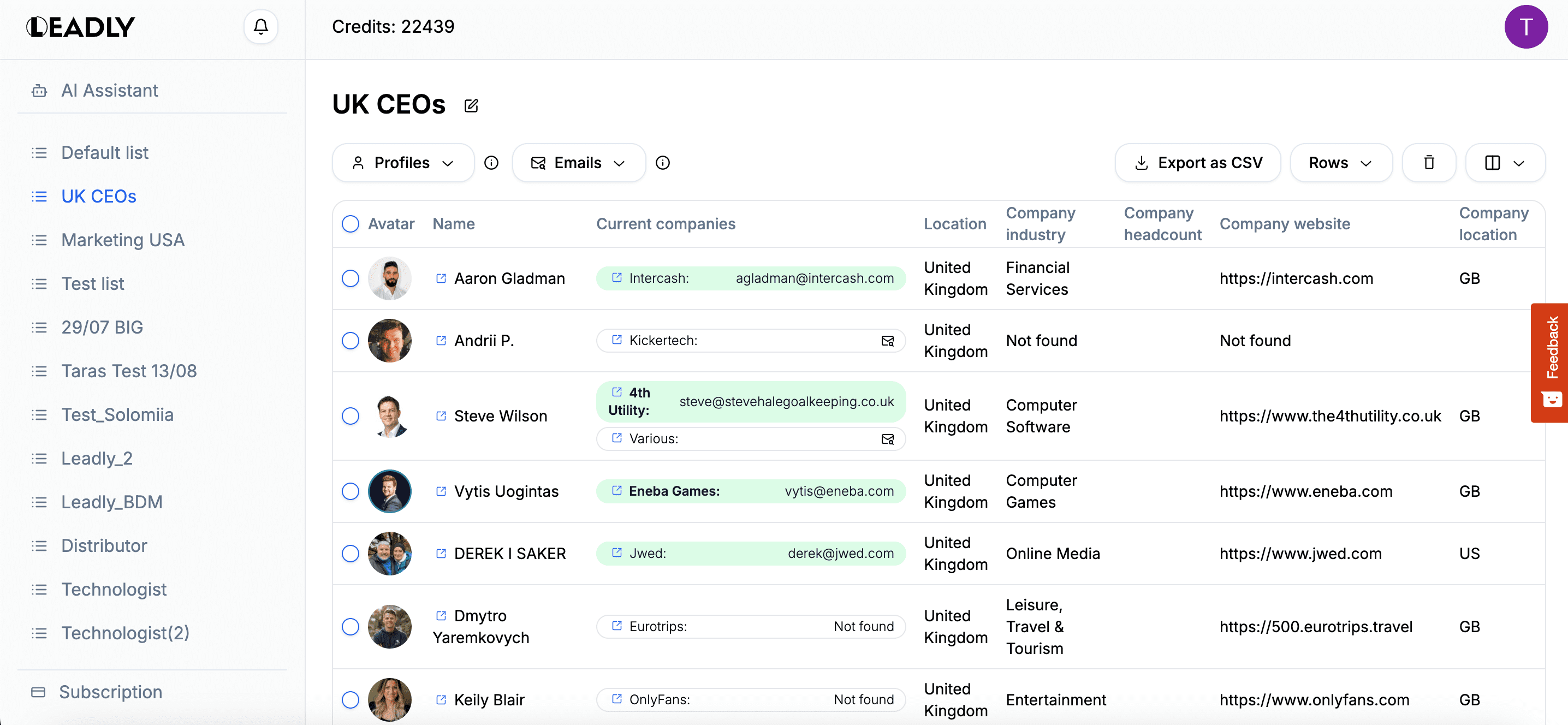The height and width of the screenshot is (725, 1568).
Task: Click the edit pencil next to UK CEOs title
Action: (x=471, y=106)
